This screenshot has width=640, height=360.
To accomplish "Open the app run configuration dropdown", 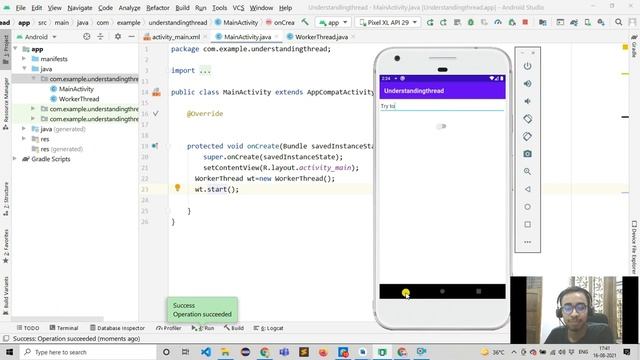I will (333, 22).
